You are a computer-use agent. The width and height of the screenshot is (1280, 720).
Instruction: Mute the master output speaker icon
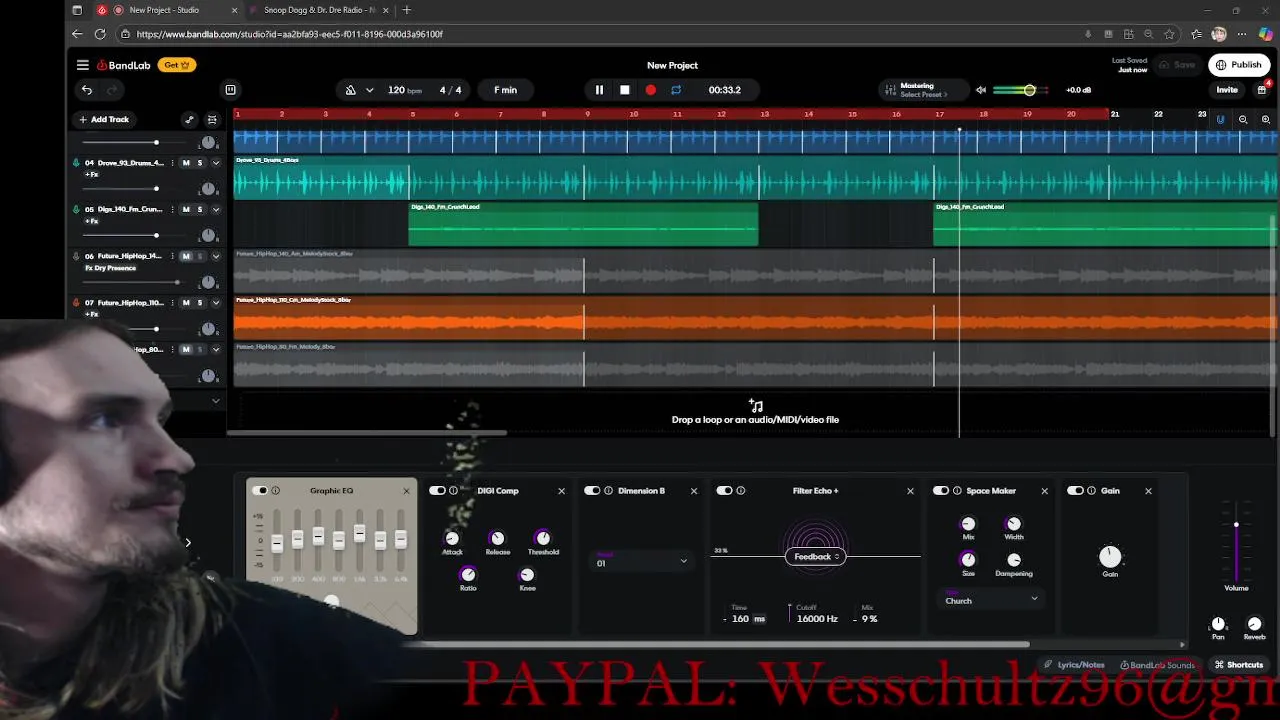coord(981,90)
